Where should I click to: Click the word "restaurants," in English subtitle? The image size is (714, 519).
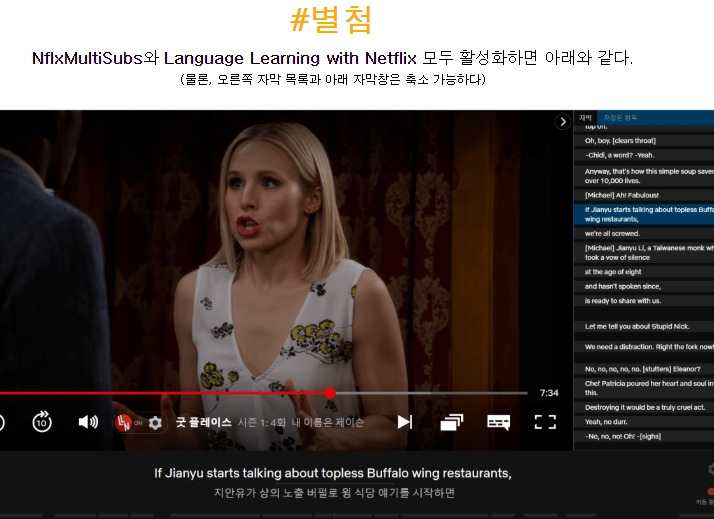point(477,473)
